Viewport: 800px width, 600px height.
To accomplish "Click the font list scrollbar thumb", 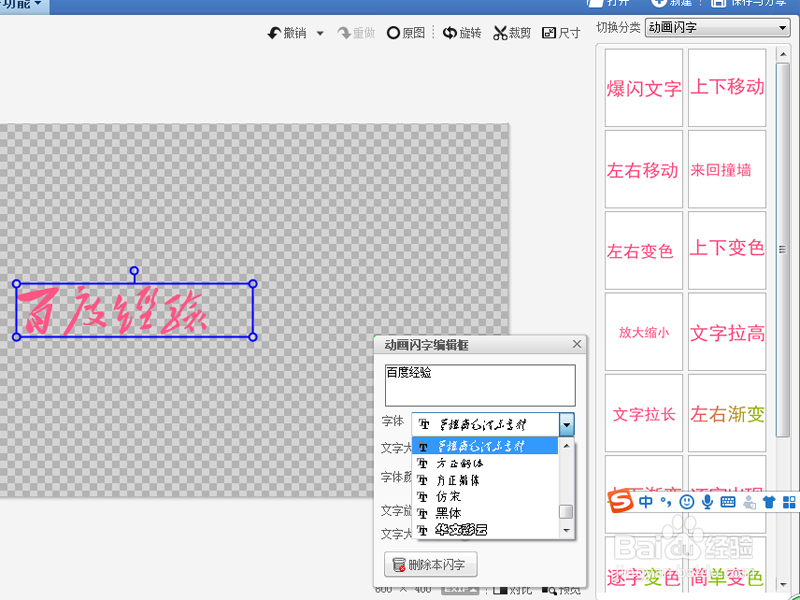I will pos(566,512).
